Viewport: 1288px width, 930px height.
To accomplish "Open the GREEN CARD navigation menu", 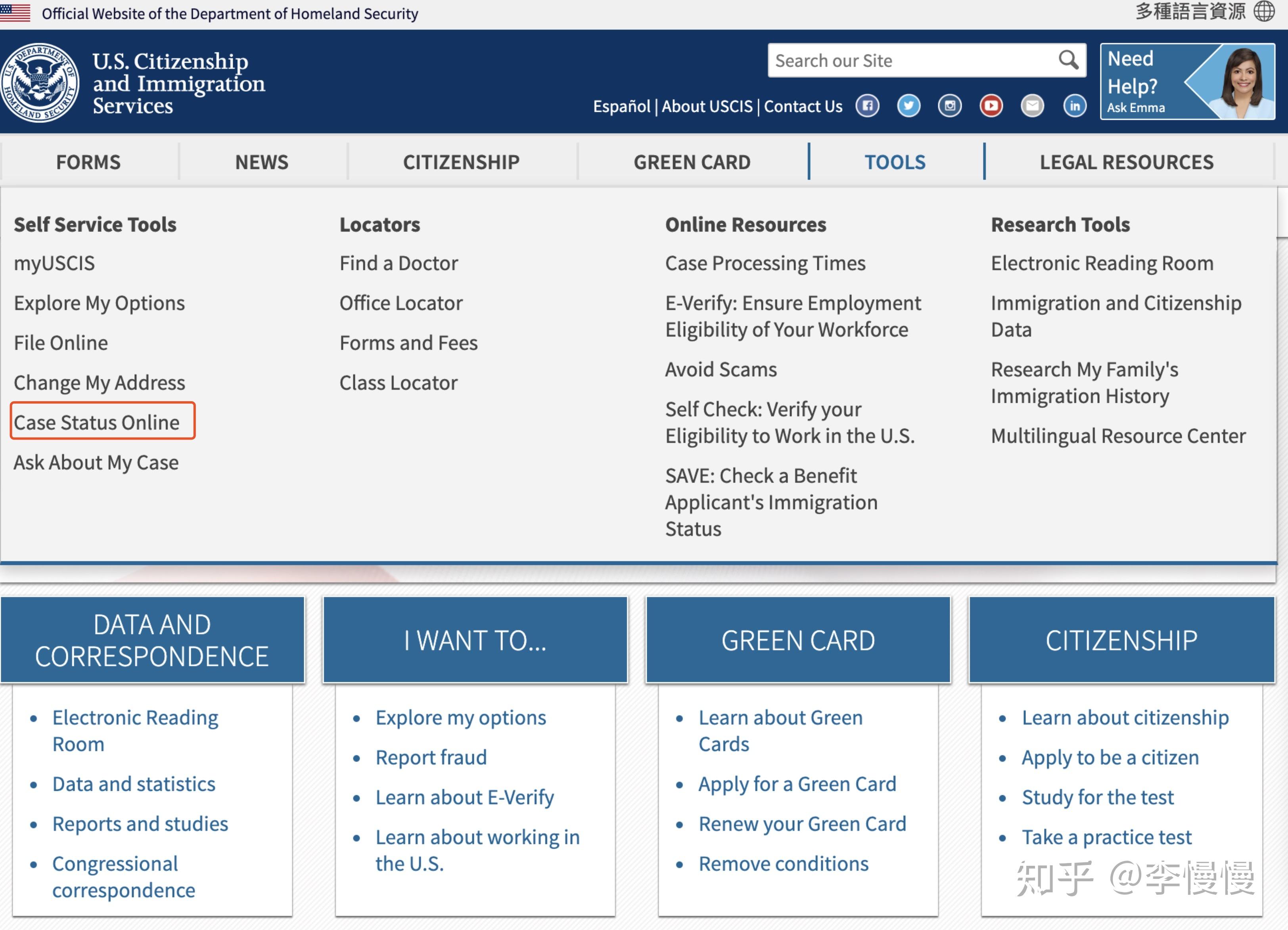I will pos(692,163).
